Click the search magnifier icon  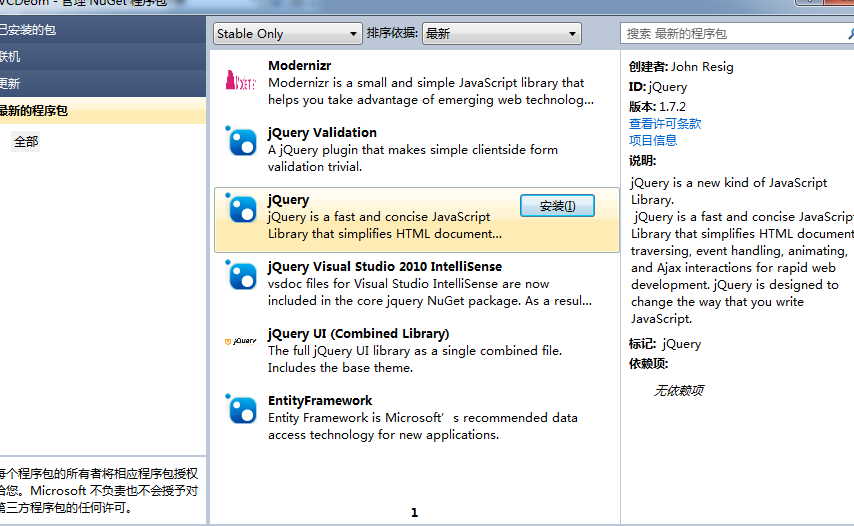click(x=850, y=34)
